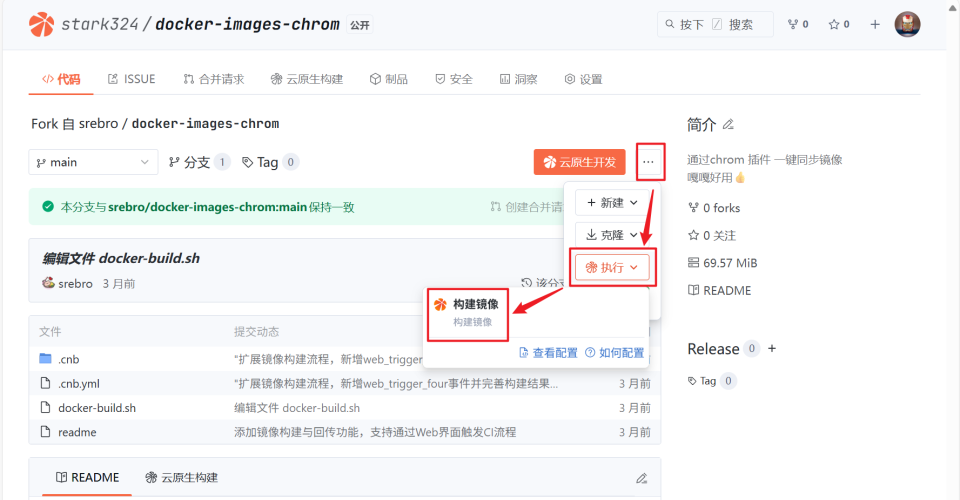Click the file icon next to .cnb.yml

(45, 383)
